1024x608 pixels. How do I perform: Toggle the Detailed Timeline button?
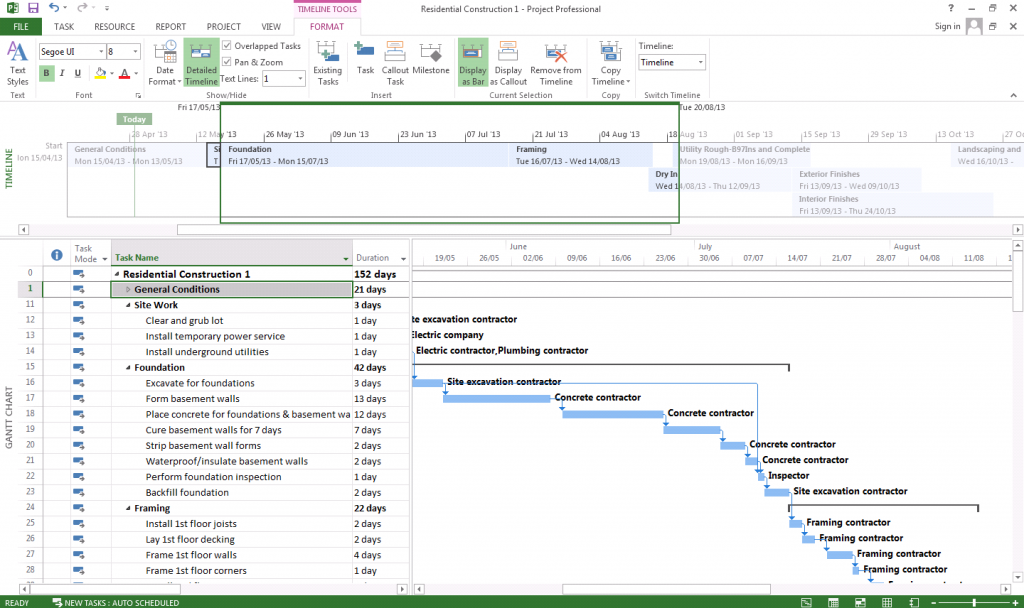(201, 62)
